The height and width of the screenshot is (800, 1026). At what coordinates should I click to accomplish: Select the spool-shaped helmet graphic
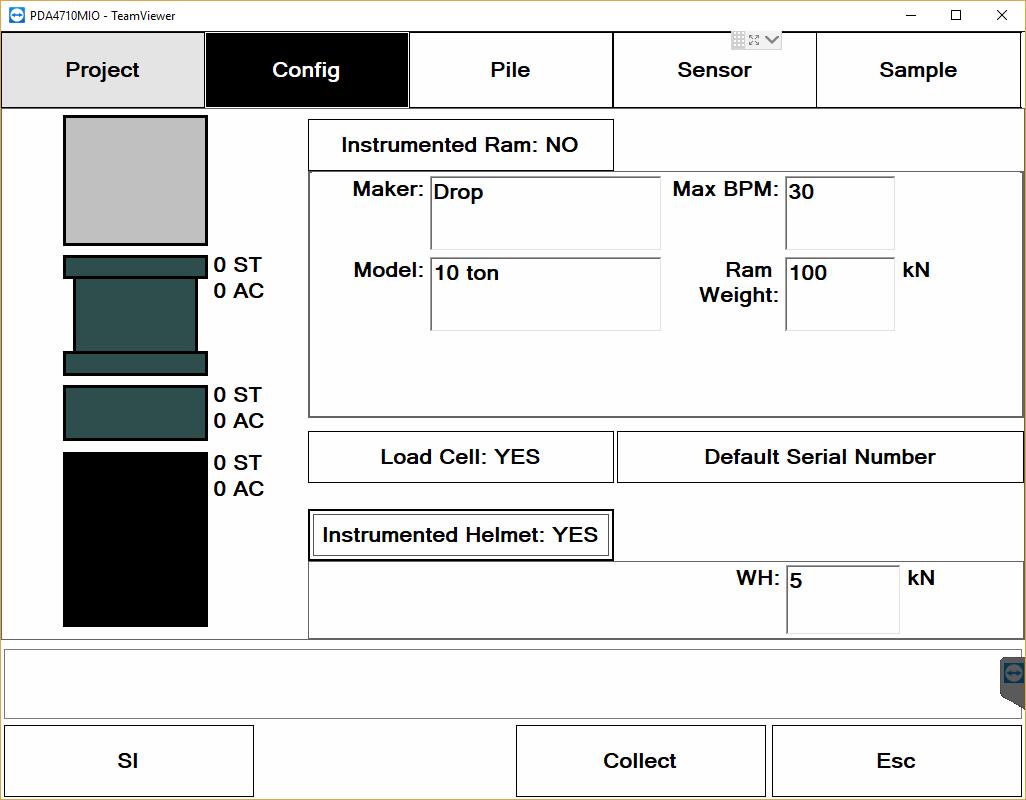coord(135,315)
